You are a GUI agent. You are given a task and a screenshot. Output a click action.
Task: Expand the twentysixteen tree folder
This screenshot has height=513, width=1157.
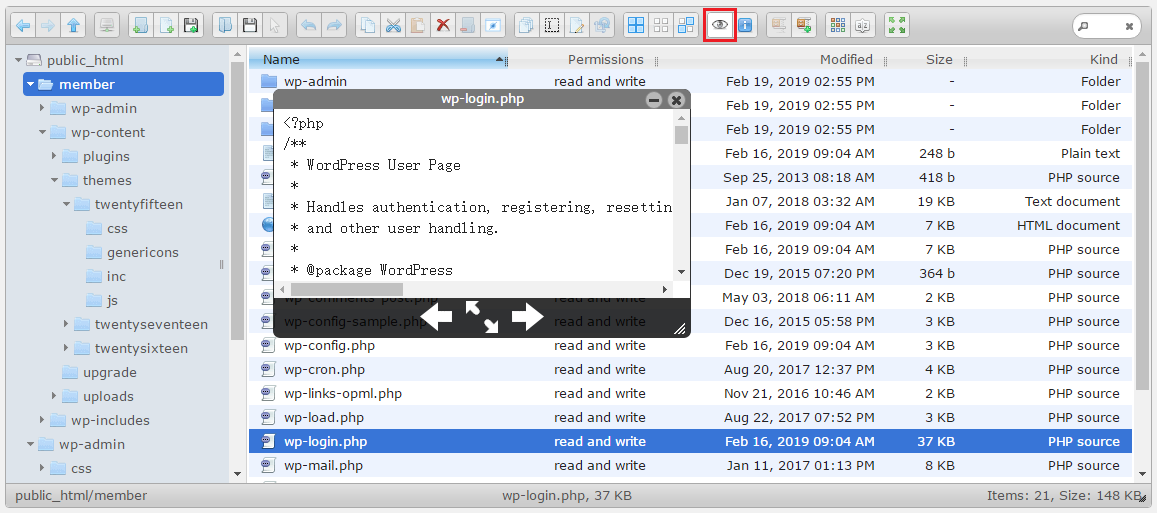66,348
